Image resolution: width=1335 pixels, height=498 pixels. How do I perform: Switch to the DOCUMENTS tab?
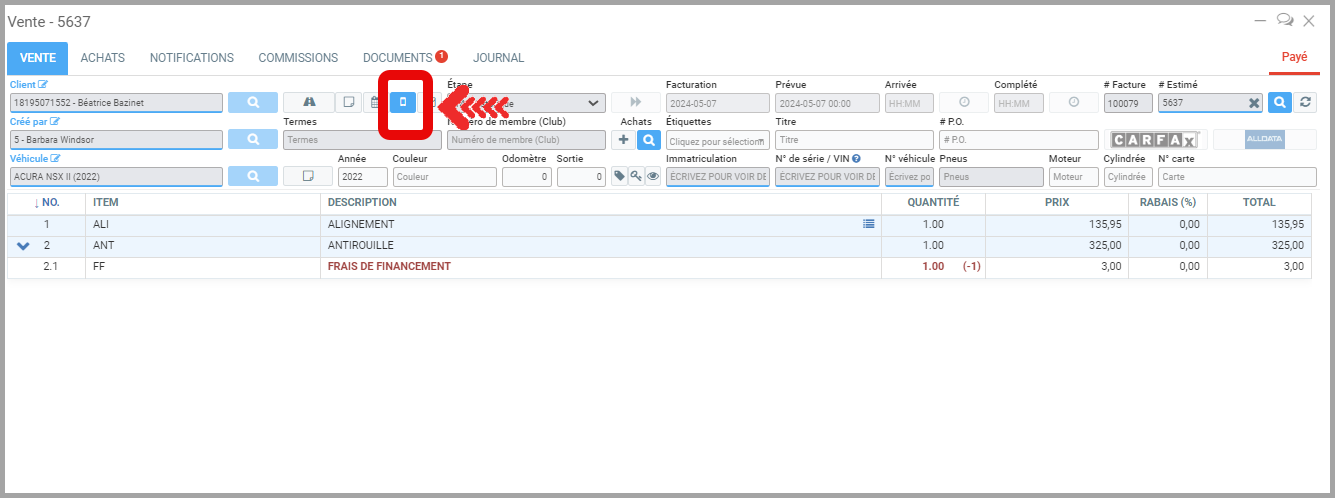(x=397, y=58)
